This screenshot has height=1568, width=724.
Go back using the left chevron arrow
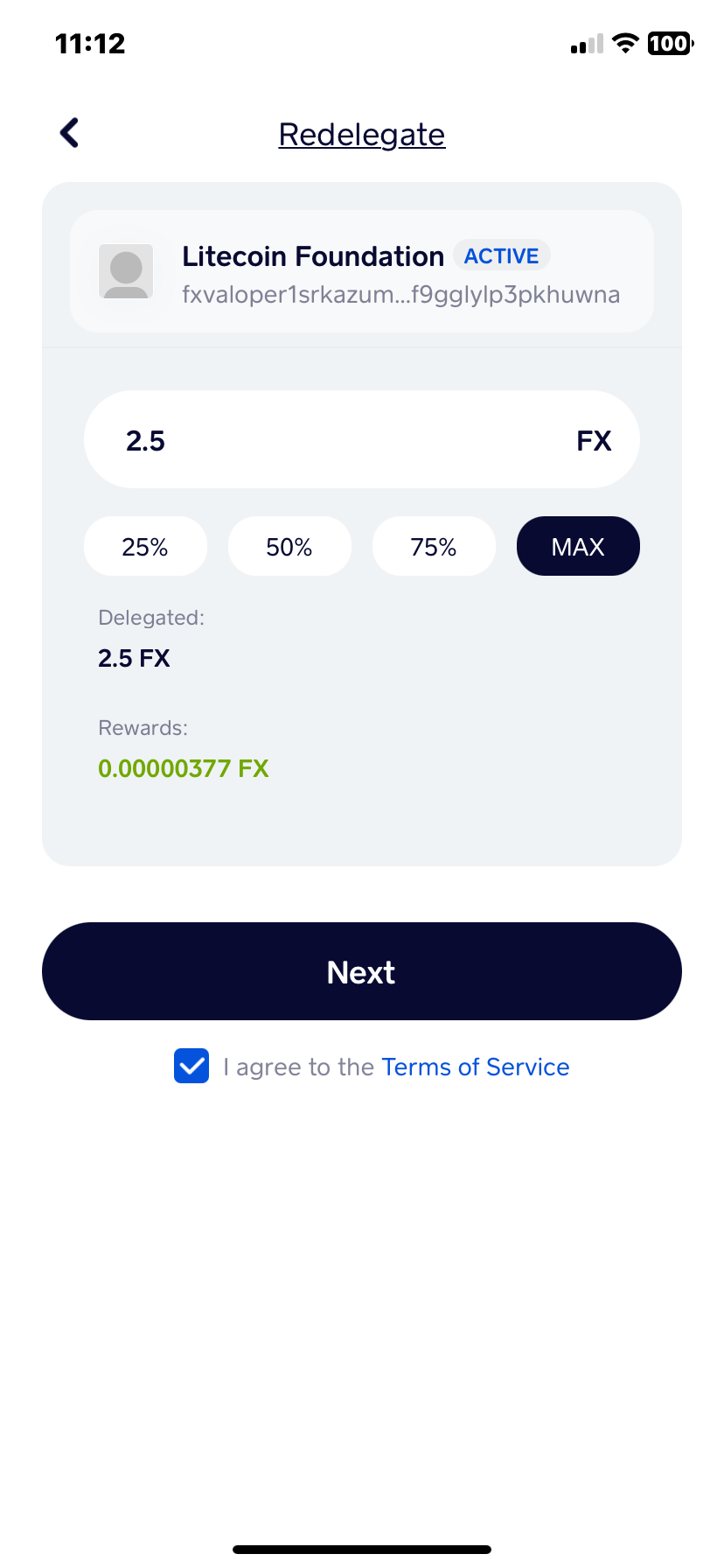point(70,133)
